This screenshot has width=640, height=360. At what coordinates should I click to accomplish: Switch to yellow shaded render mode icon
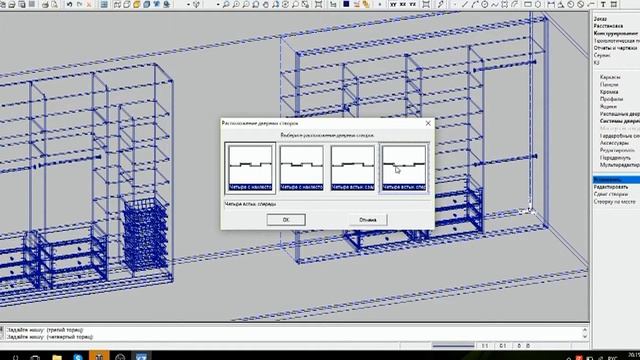pyautogui.click(x=136, y=4)
